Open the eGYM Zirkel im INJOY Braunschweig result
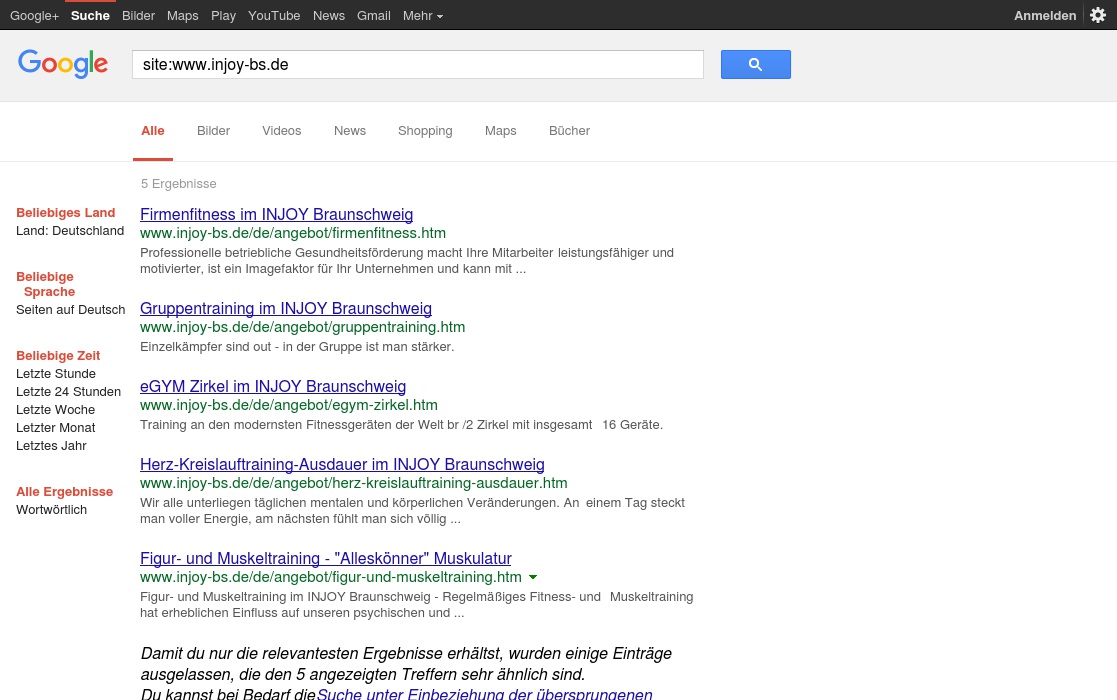This screenshot has width=1117, height=700. pyautogui.click(x=273, y=386)
